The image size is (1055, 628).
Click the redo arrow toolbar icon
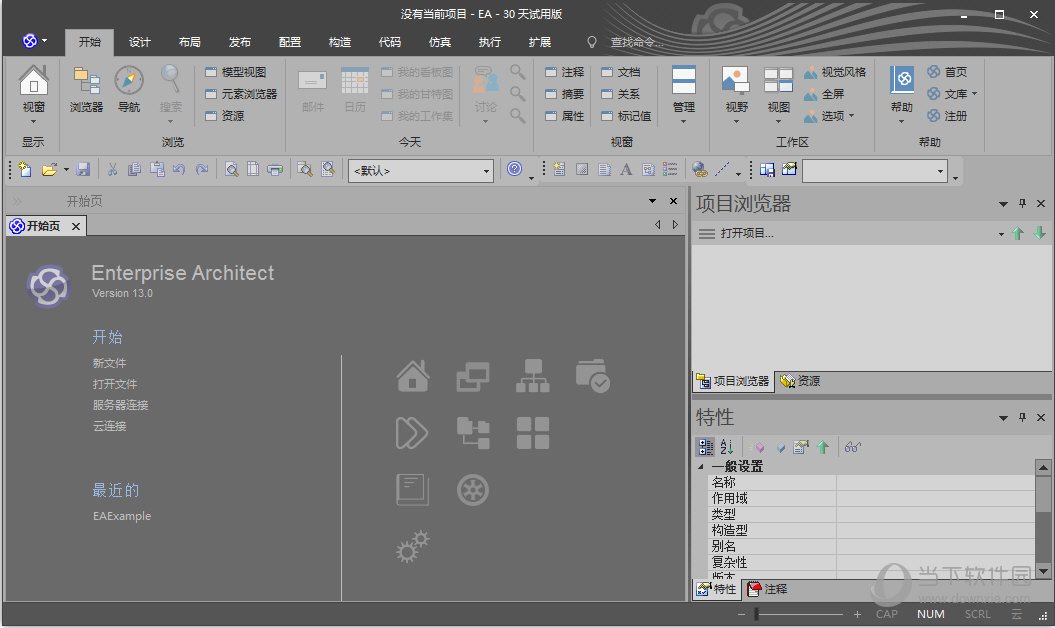click(202, 170)
